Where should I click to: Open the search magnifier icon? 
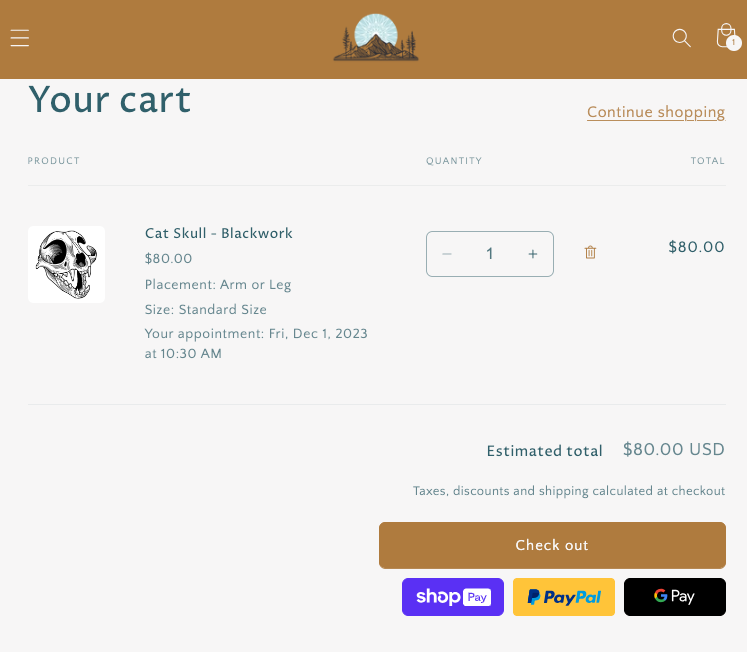[x=681, y=38]
